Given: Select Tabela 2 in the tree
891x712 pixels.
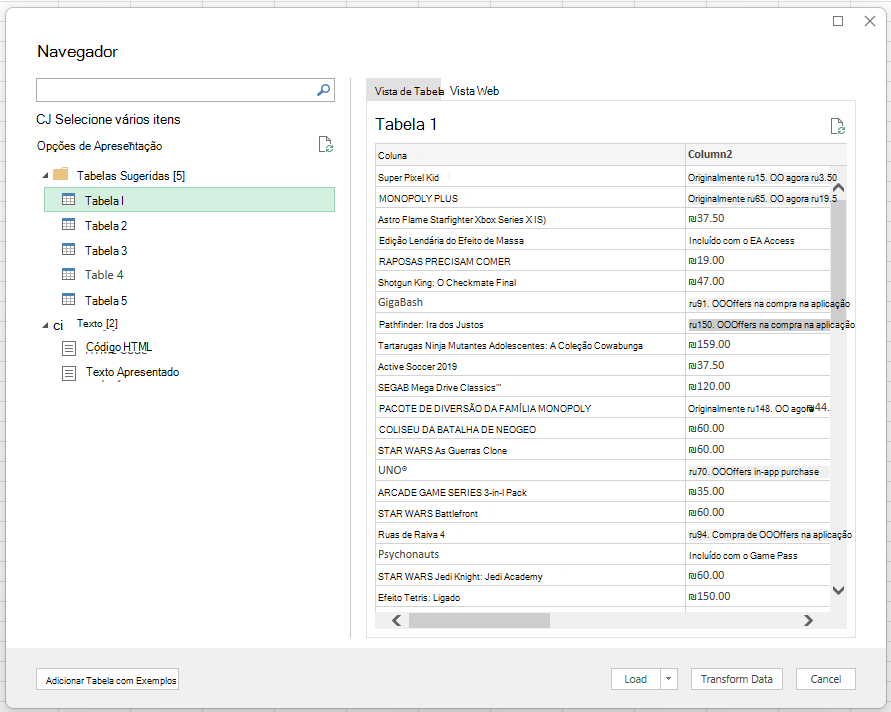Looking at the screenshot, I should 106,226.
